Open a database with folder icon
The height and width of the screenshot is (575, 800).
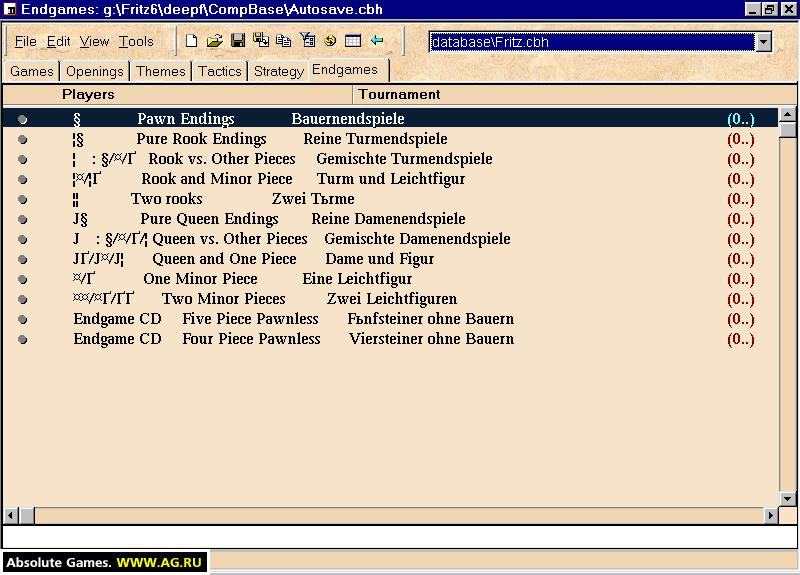[x=215, y=41]
